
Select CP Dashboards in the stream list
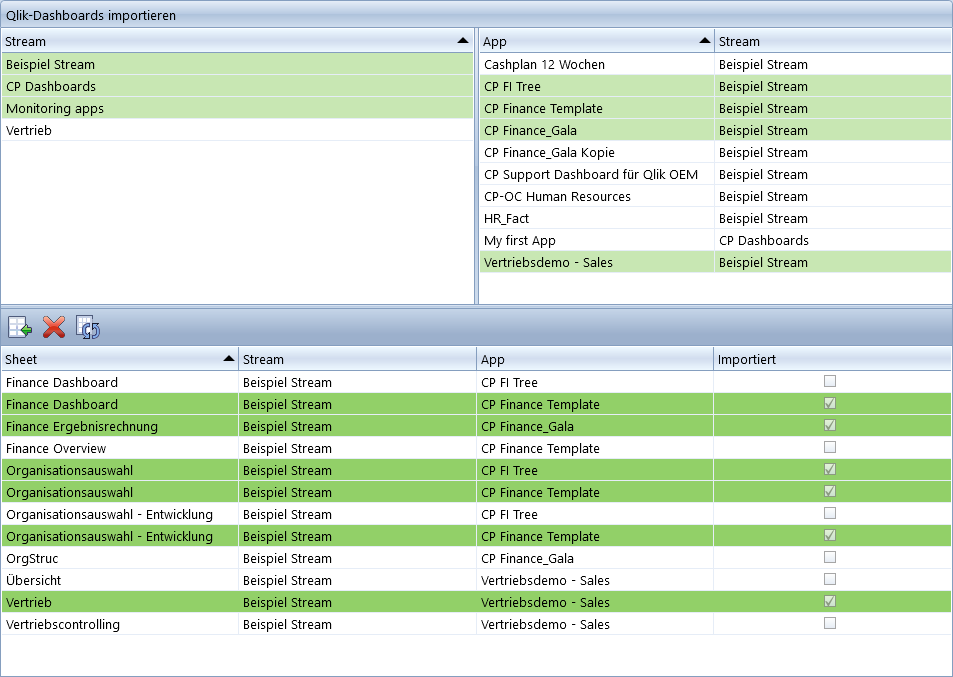[237, 86]
